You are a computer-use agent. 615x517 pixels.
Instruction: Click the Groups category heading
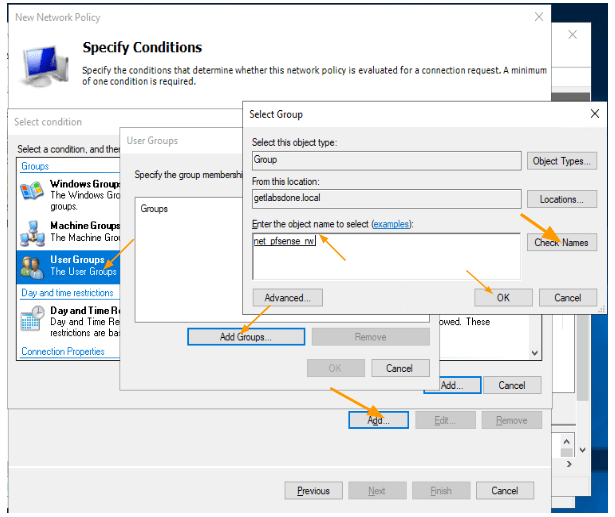[35, 166]
